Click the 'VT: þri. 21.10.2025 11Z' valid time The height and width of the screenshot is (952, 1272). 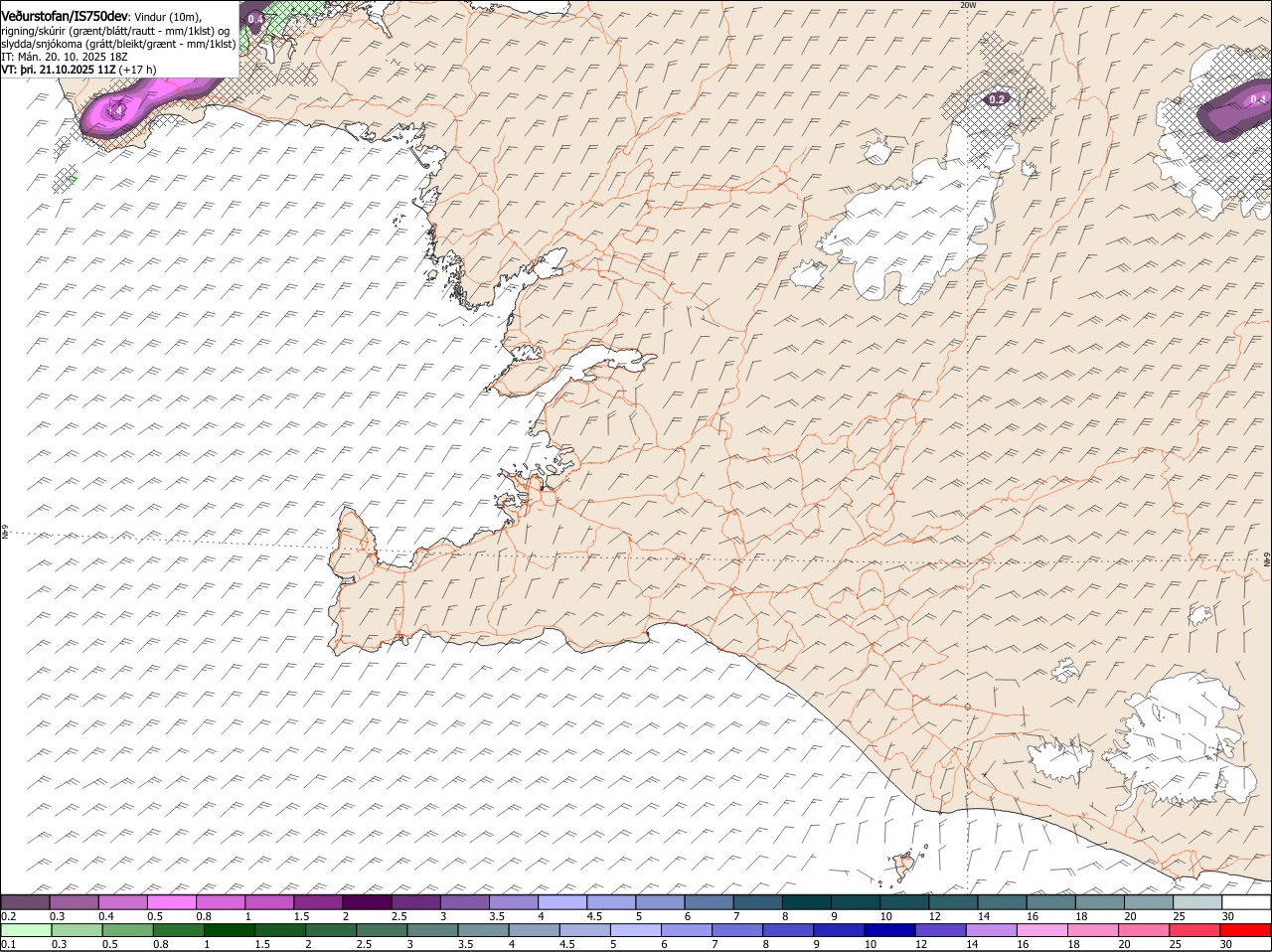[59, 70]
